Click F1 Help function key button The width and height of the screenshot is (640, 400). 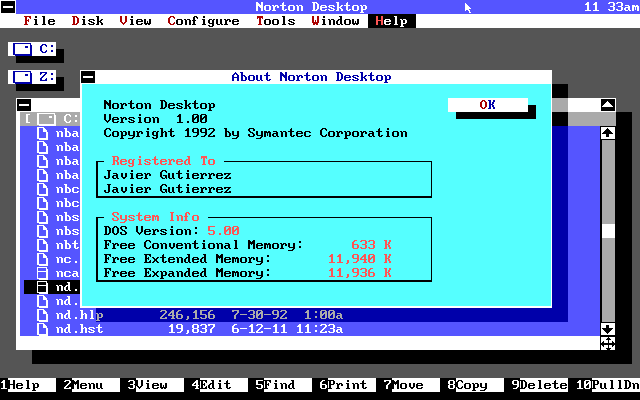pos(28,385)
